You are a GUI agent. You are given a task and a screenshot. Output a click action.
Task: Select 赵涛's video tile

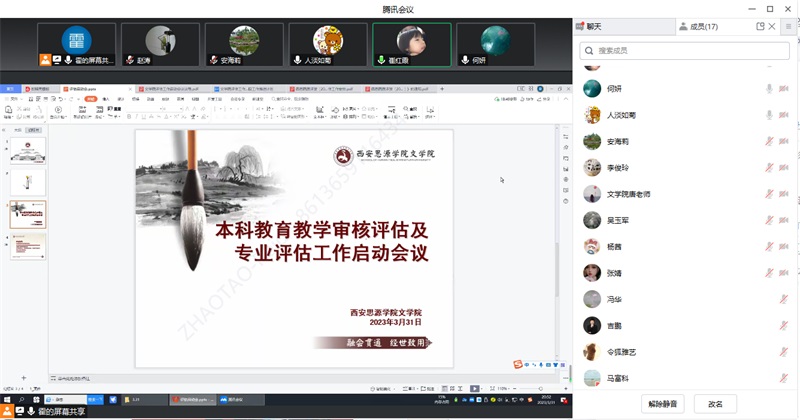[x=160, y=44]
